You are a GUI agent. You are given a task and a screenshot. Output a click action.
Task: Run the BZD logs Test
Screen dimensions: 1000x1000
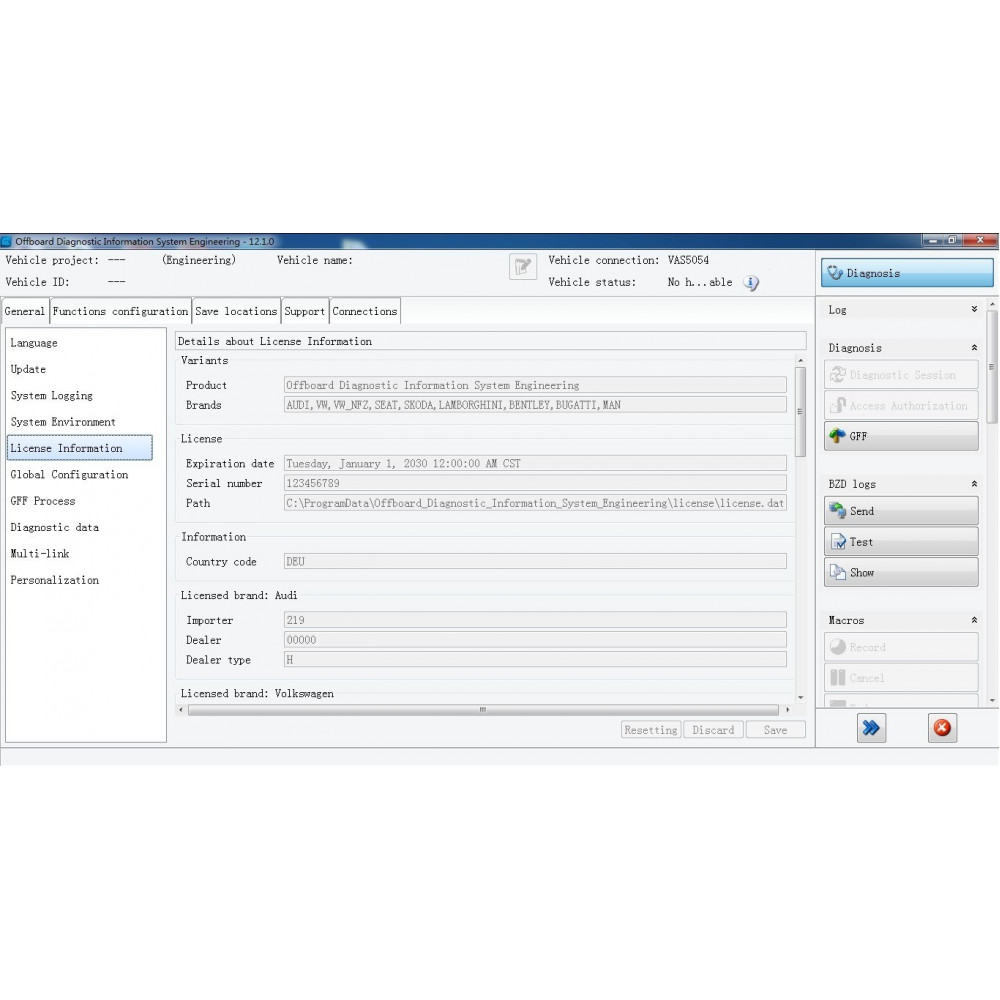click(x=901, y=542)
